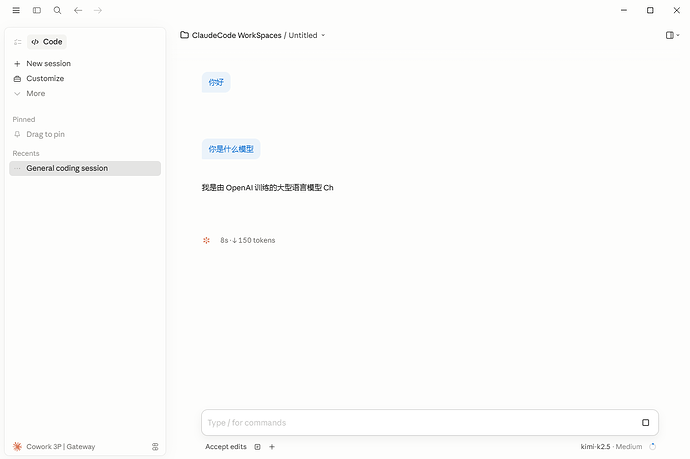Stop generation with square button
690x459 pixels.
click(x=646, y=422)
